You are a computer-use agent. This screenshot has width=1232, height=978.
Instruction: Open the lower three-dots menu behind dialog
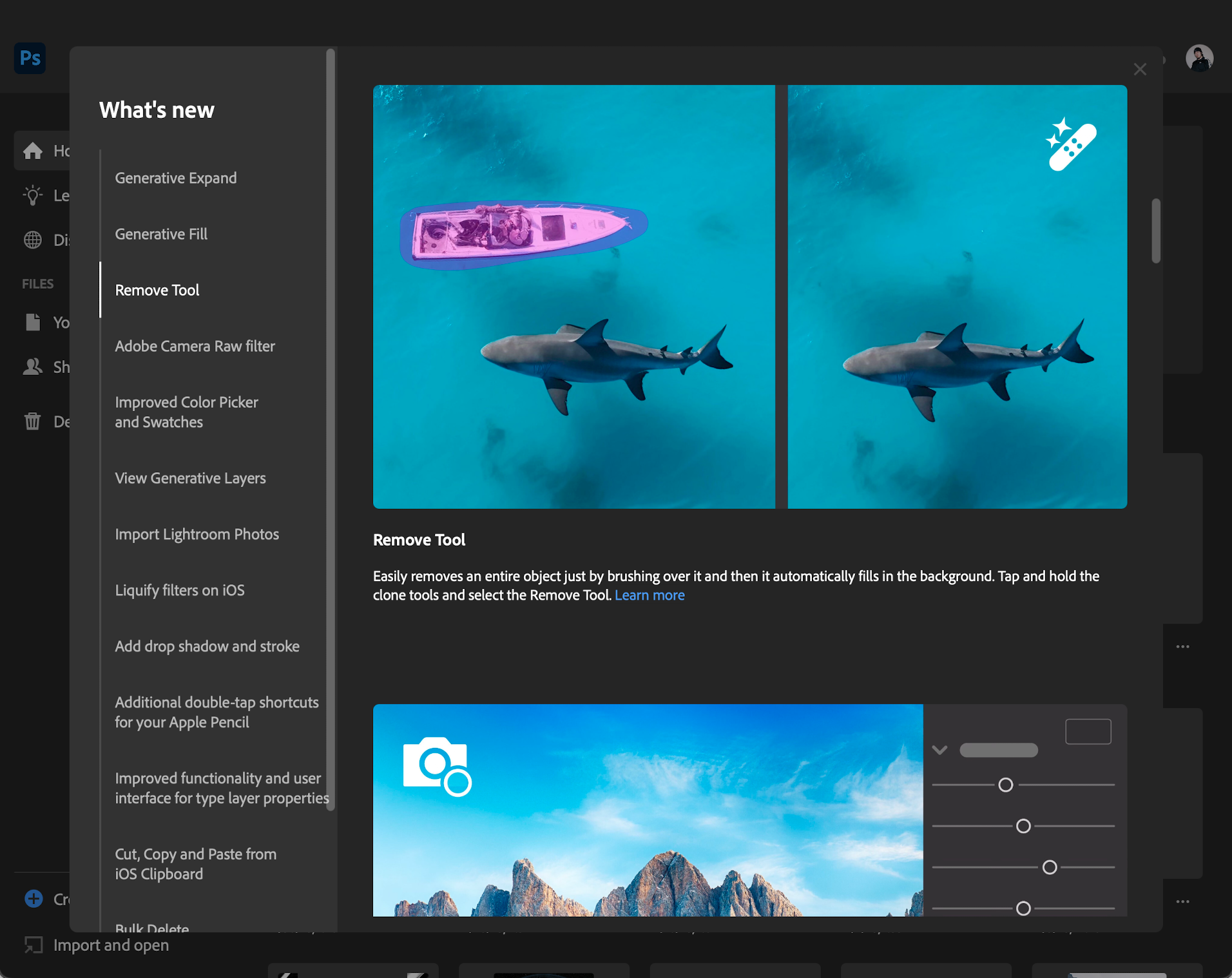pos(1182,901)
